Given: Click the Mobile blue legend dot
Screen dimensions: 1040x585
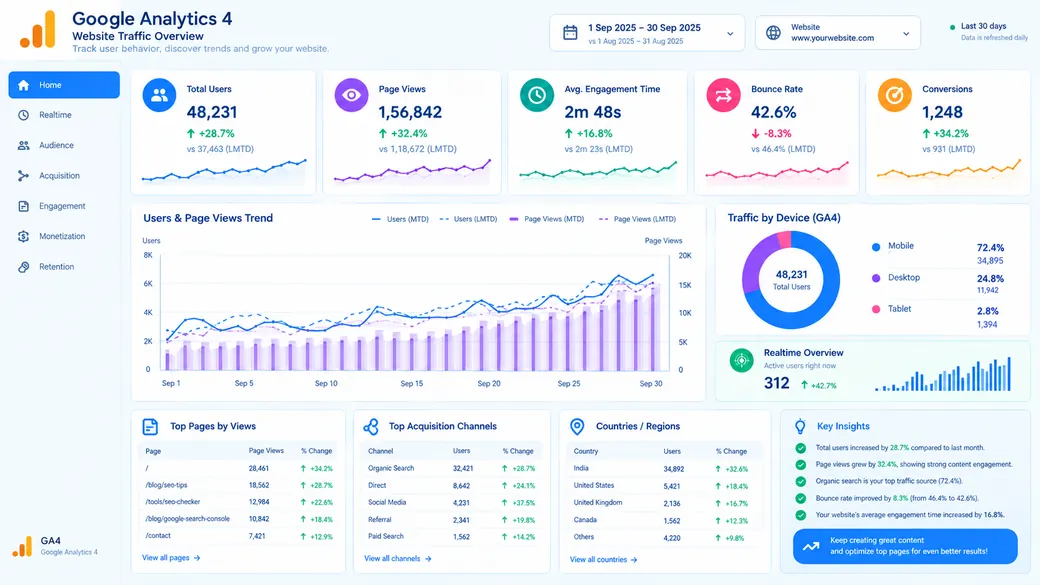Looking at the screenshot, I should click(x=876, y=247).
